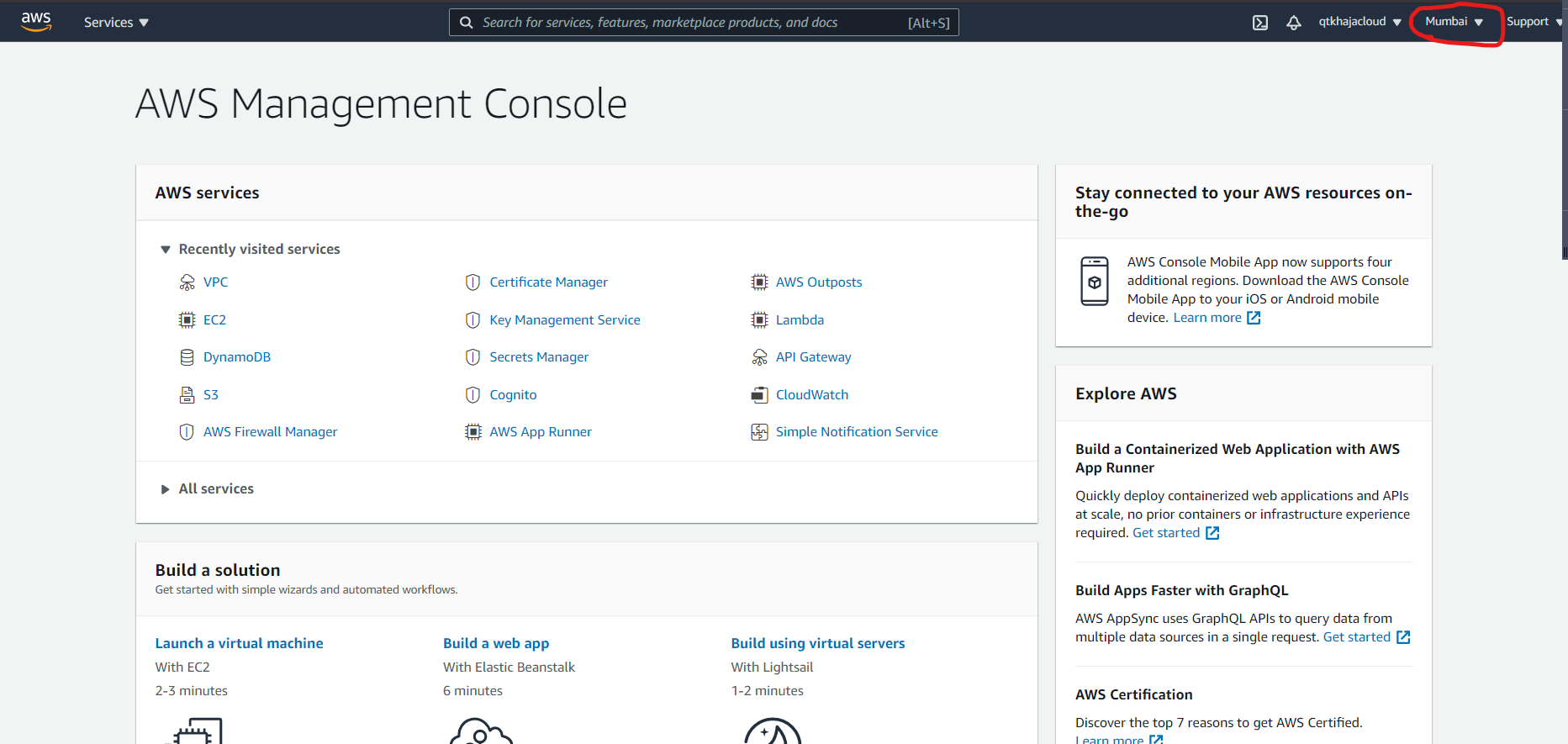Click the AWS Outposts chip icon
1568x744 pixels.
tap(759, 282)
